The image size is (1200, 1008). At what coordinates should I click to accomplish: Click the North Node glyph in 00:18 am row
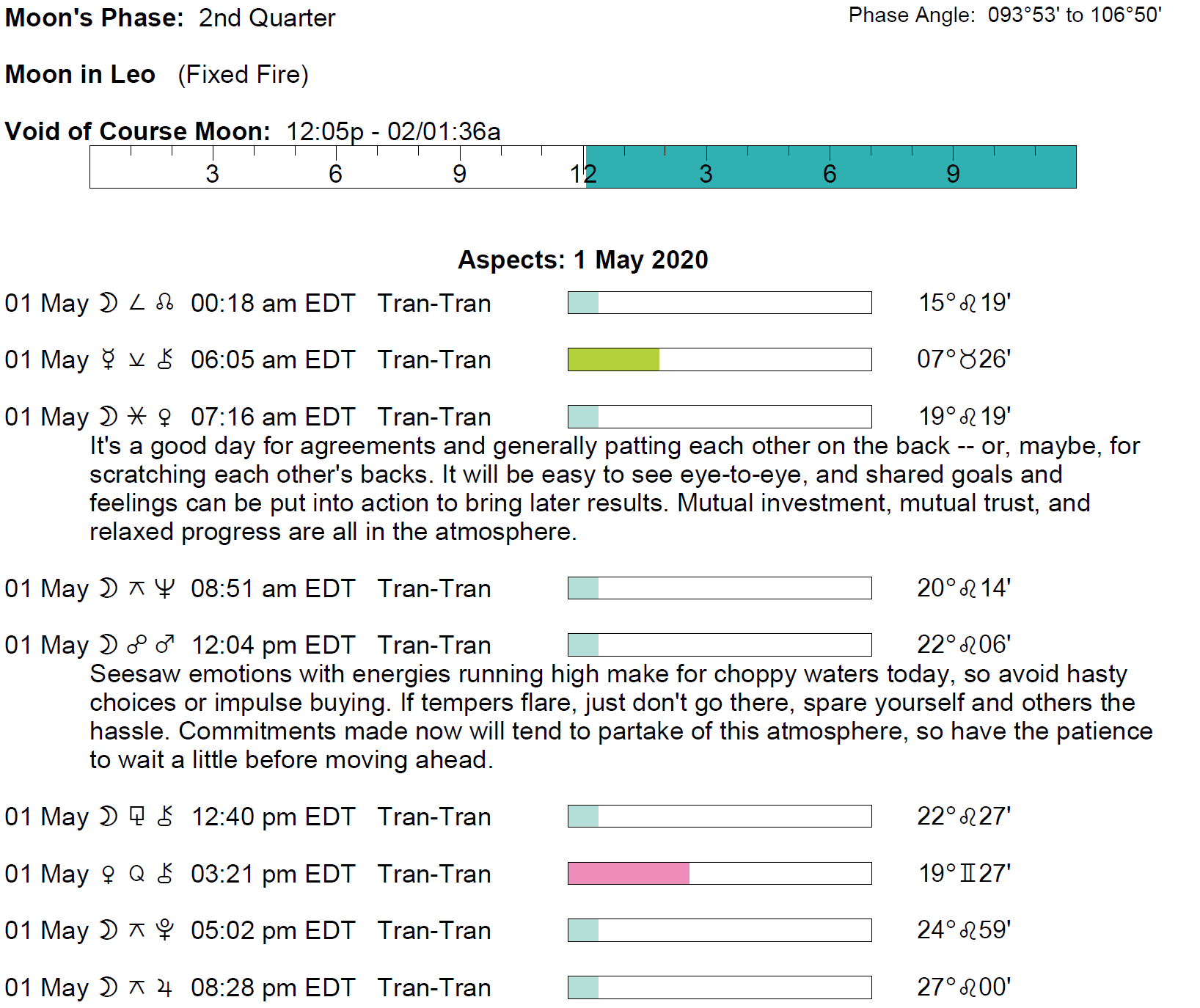tap(165, 302)
